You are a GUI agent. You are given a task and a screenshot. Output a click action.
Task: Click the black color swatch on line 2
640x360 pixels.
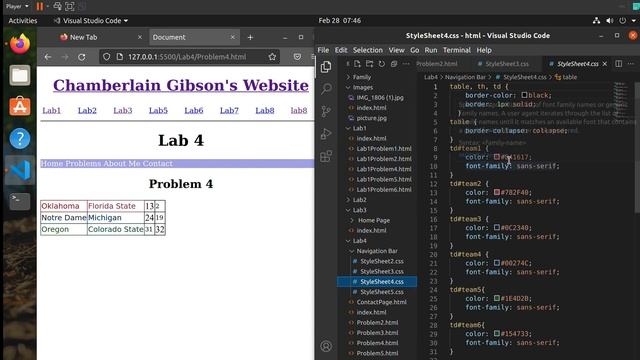(x=524, y=95)
